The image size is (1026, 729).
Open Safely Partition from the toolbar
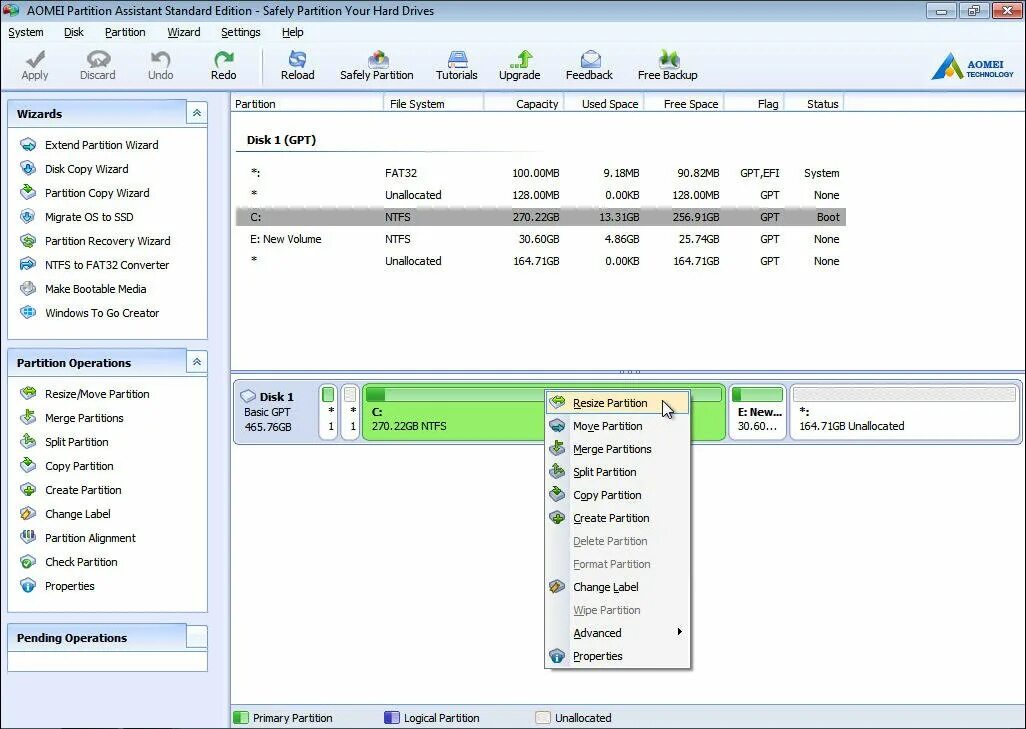pyautogui.click(x=377, y=65)
